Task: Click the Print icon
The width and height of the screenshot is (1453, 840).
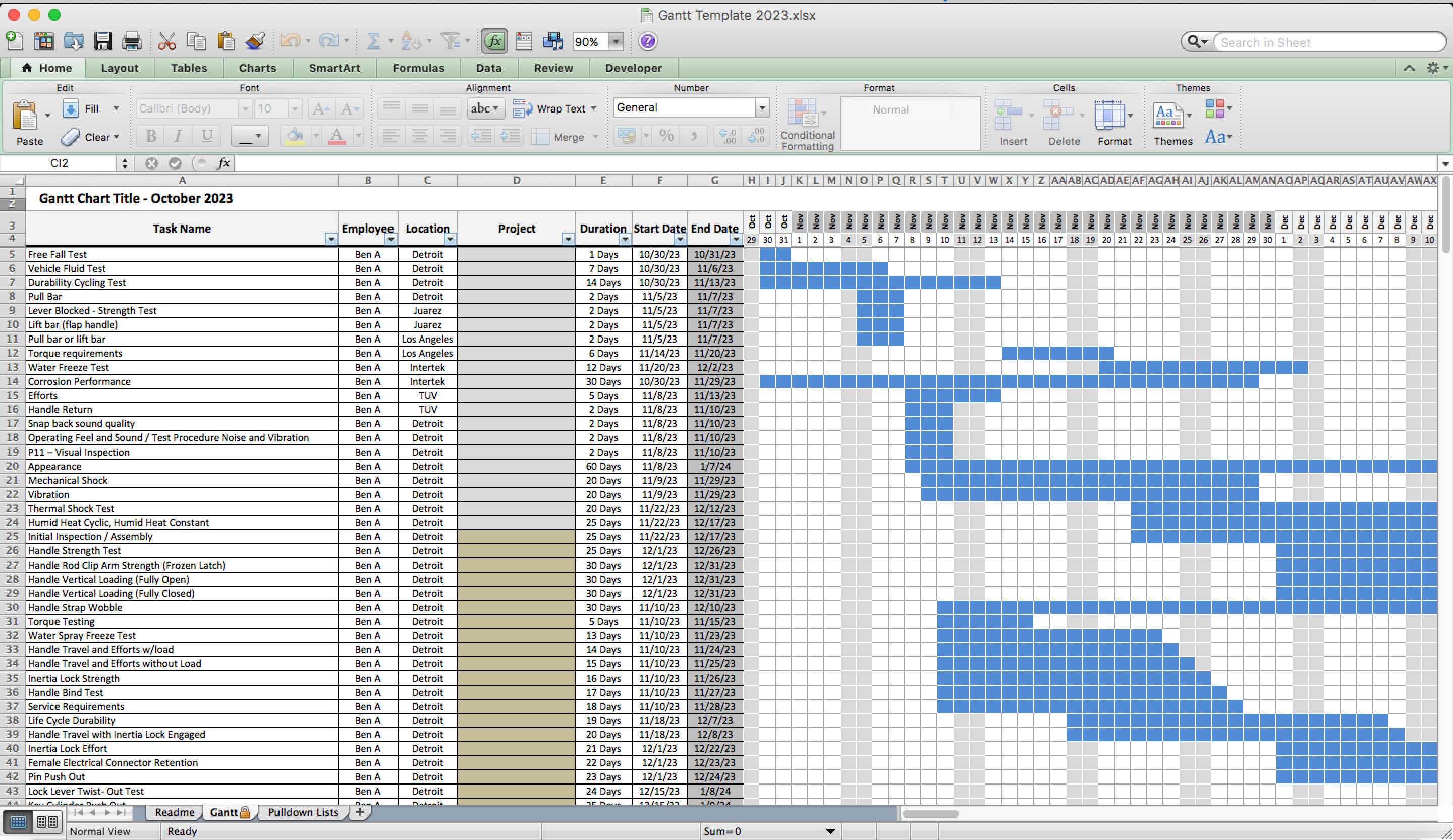Action: coord(132,41)
